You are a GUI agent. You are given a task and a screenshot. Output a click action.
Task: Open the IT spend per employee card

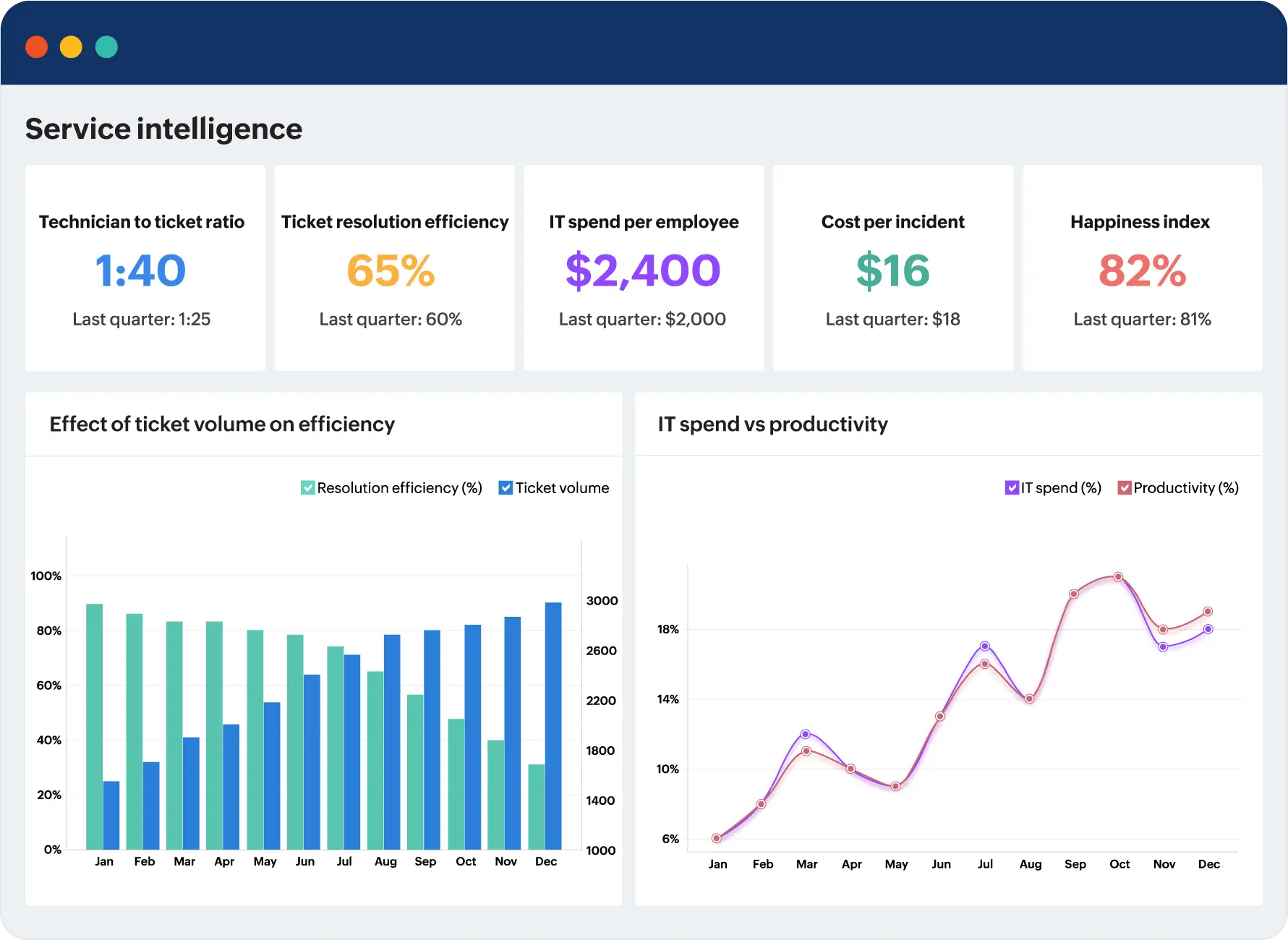click(643, 268)
